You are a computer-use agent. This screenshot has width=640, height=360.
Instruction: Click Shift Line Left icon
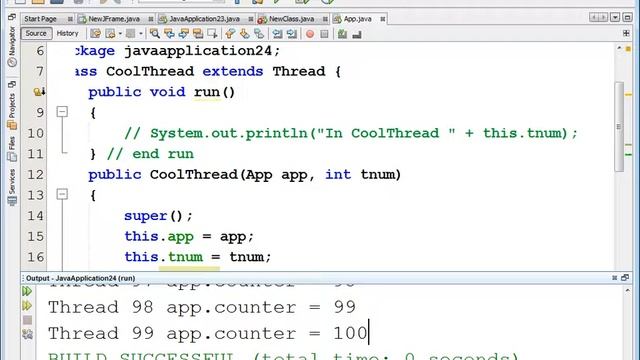277,33
